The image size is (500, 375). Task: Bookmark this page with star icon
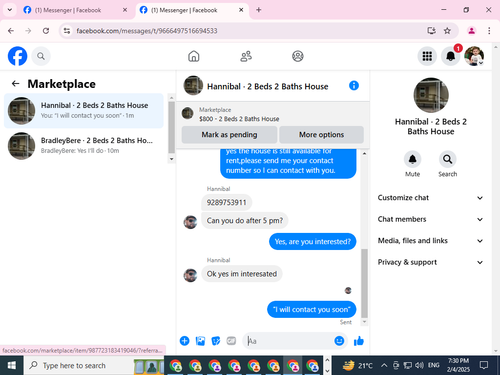coord(447,31)
